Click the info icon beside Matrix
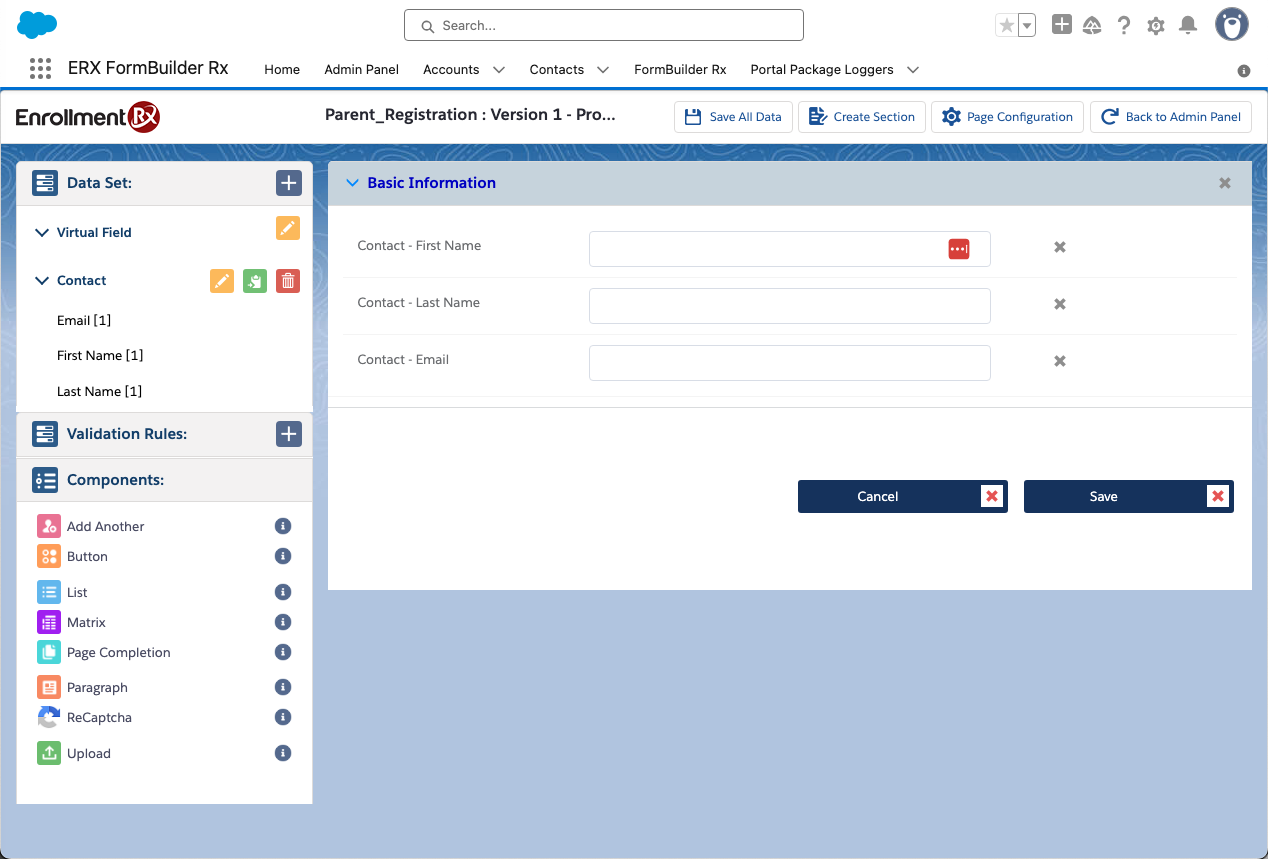The image size is (1268, 859). click(x=283, y=623)
